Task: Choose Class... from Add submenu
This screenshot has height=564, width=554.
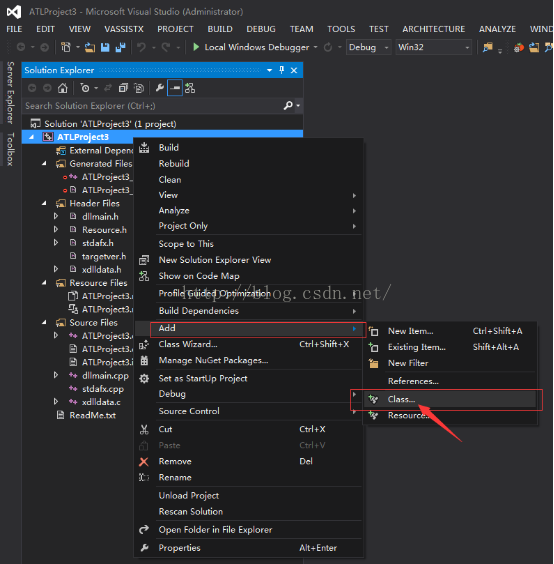Action: [x=450, y=399]
